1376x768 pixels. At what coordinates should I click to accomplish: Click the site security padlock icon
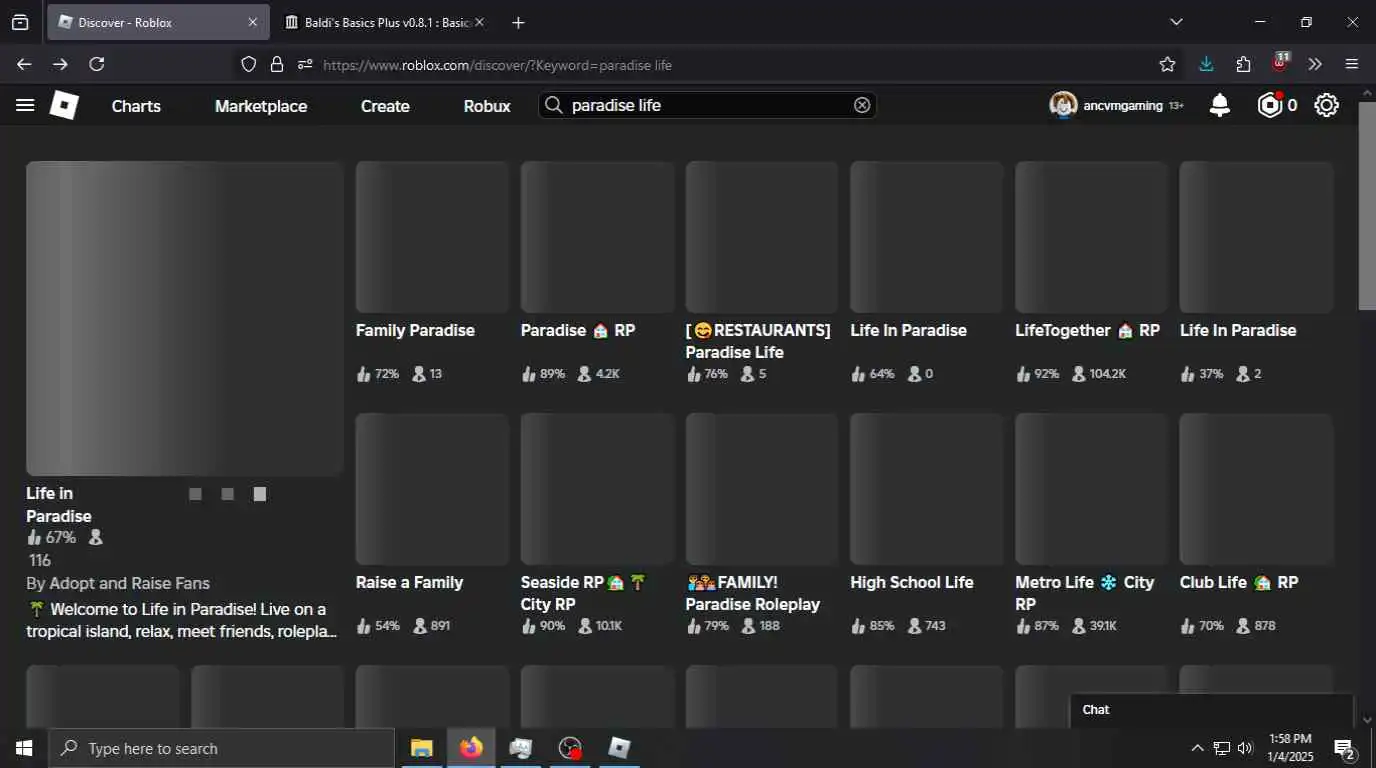(x=277, y=64)
